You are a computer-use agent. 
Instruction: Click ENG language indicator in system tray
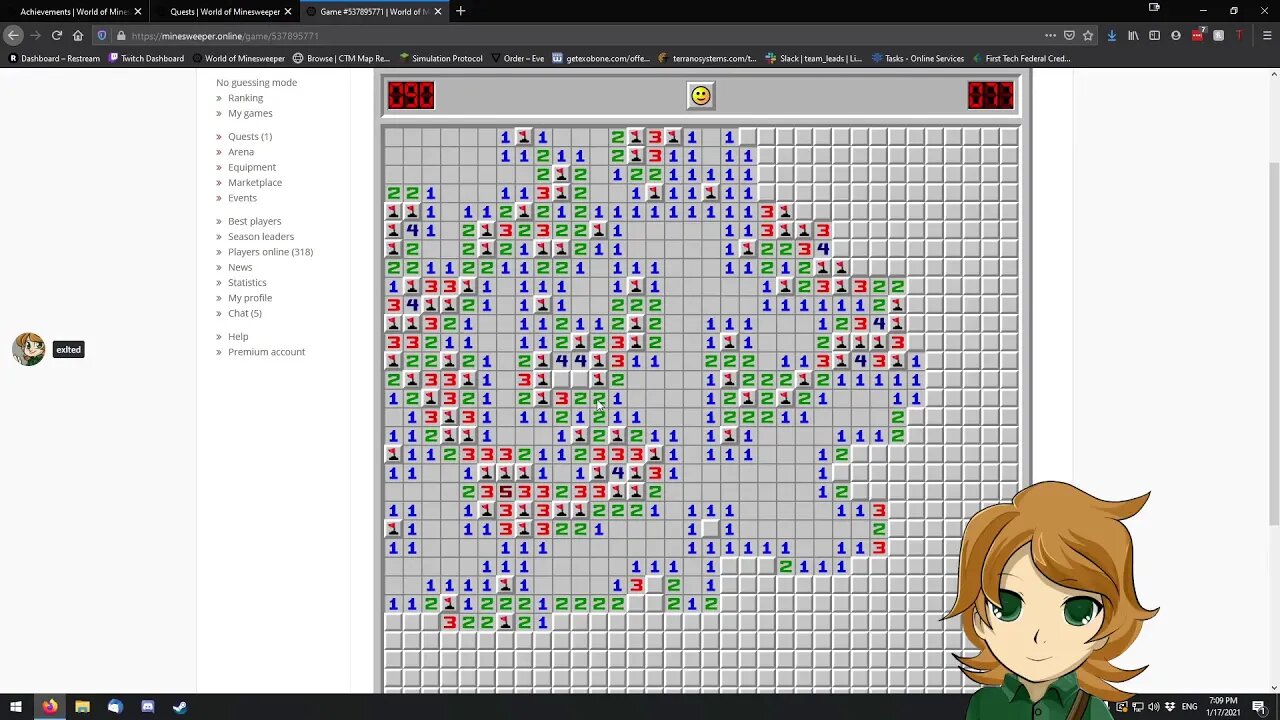pyautogui.click(x=1189, y=707)
